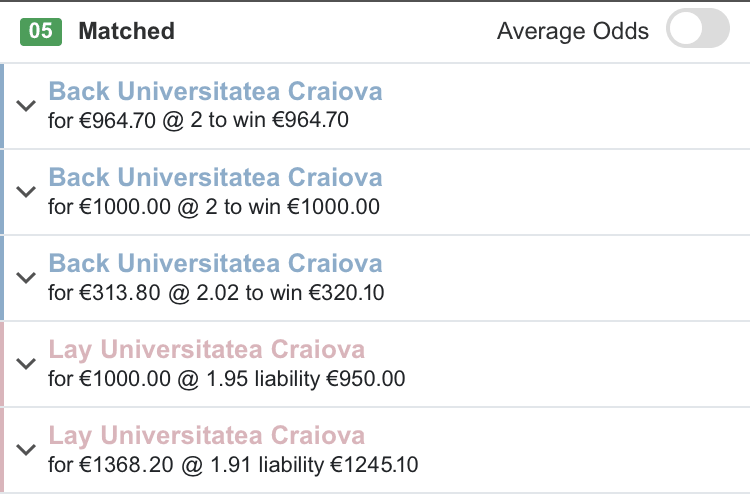The image size is (750, 494).
Task: Select the Back title above €1000.00 @ 2
Action: click(x=215, y=178)
